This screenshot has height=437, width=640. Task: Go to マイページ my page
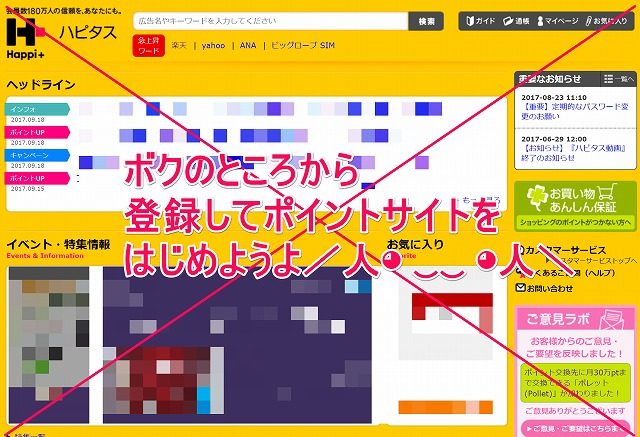point(557,21)
